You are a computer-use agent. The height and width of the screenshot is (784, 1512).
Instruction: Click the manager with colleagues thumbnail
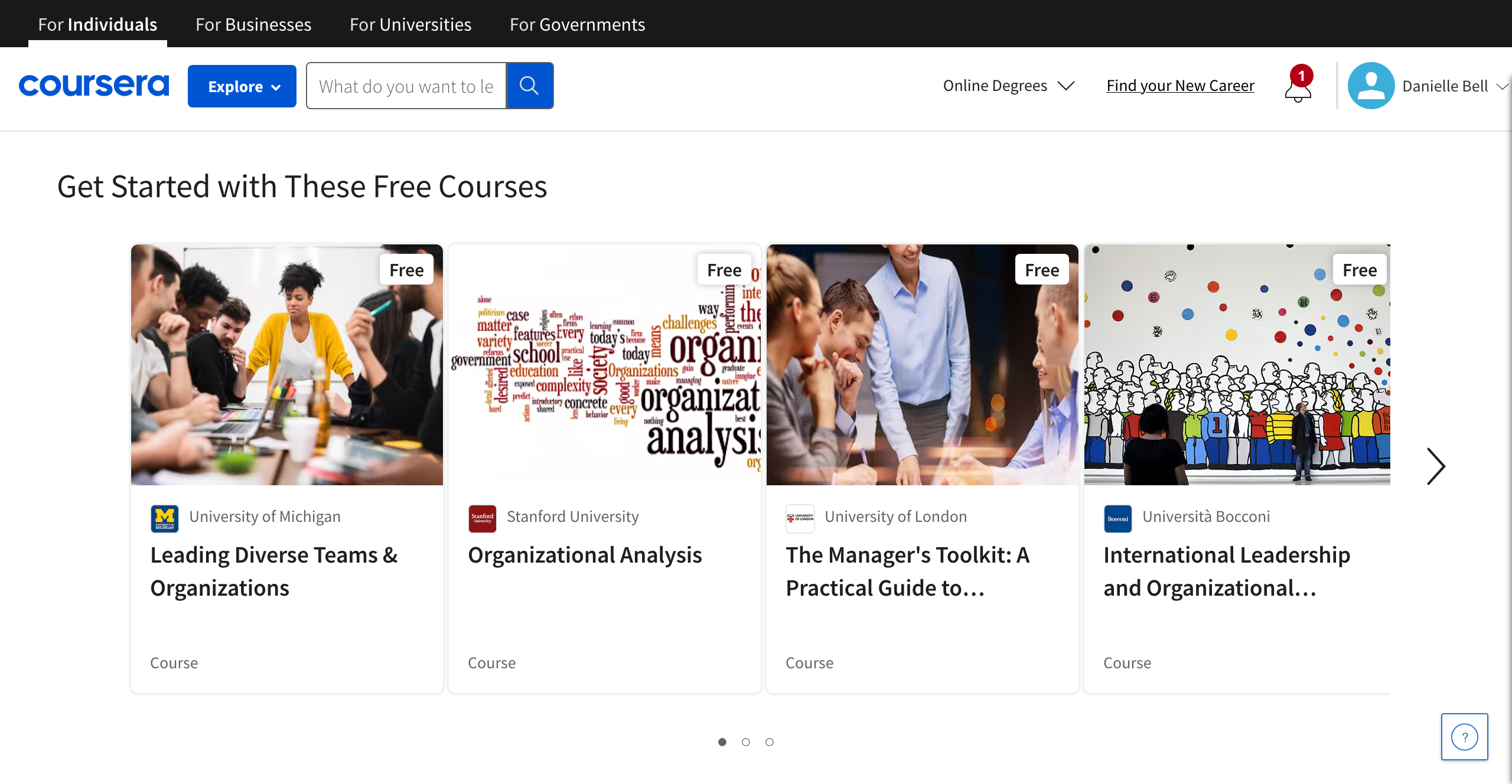point(923,365)
